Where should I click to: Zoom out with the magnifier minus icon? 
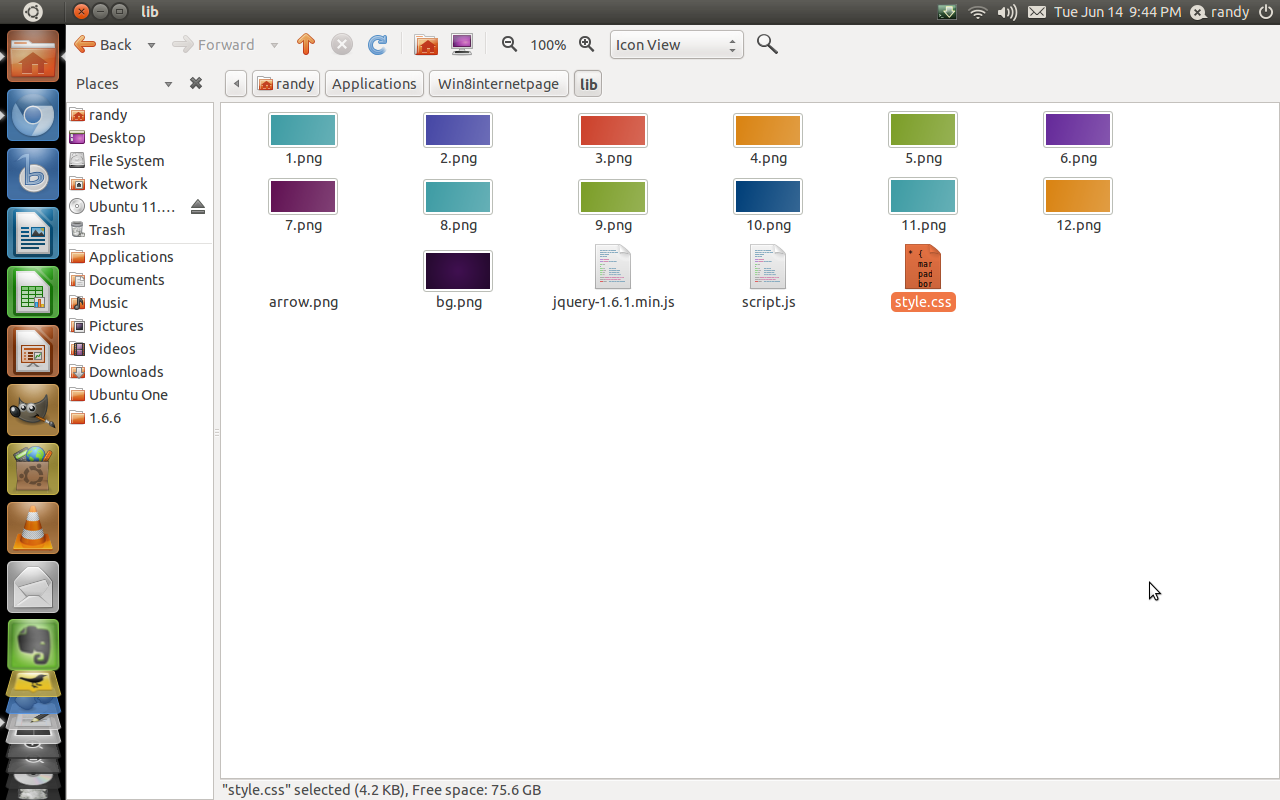[x=510, y=44]
